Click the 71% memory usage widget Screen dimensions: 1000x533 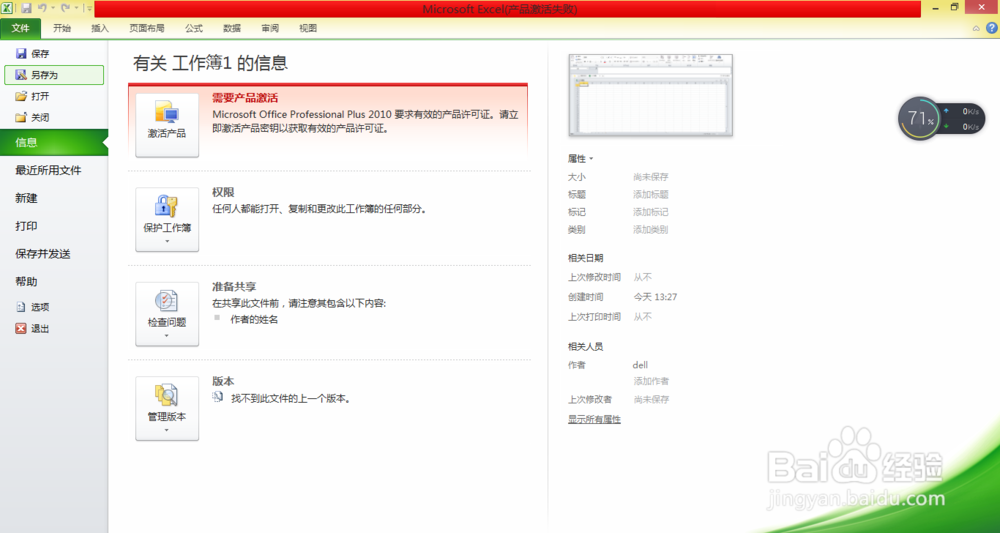pos(918,119)
